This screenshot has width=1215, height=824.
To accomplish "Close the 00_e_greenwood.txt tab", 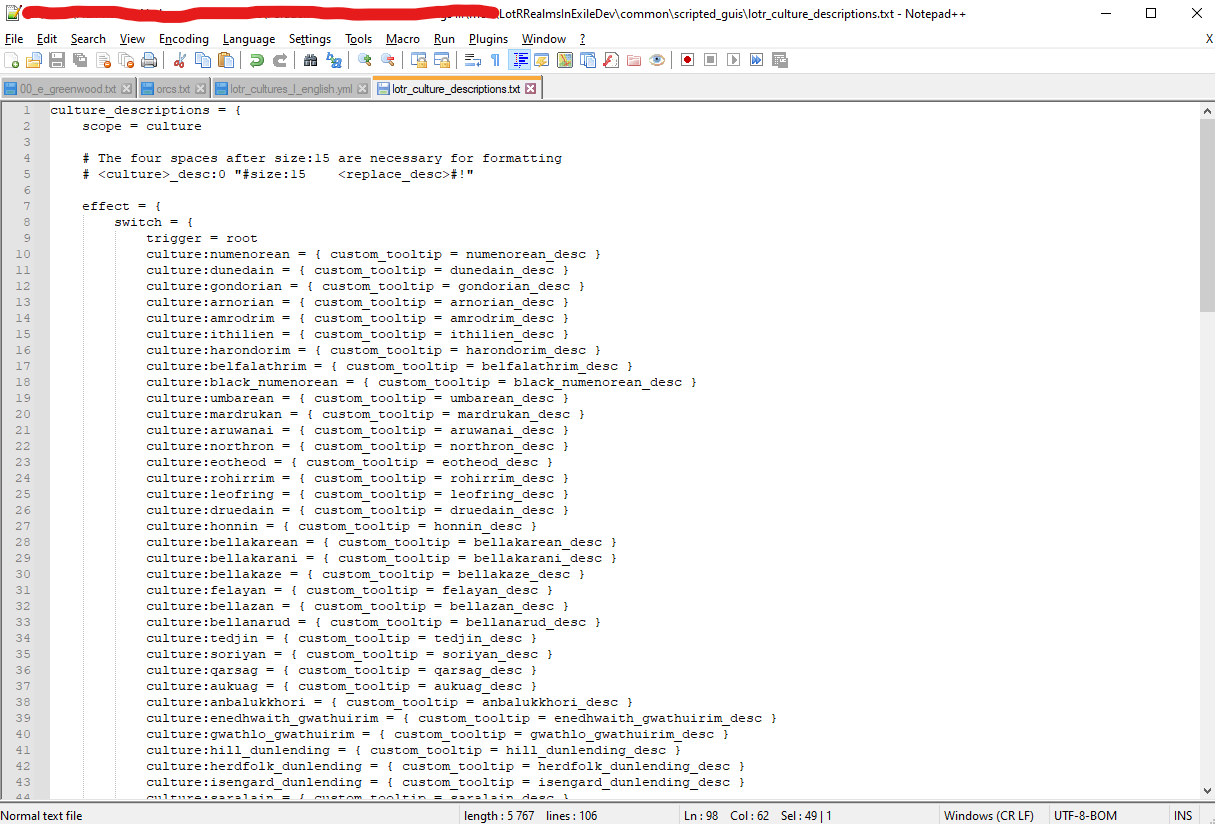I will coord(126,89).
